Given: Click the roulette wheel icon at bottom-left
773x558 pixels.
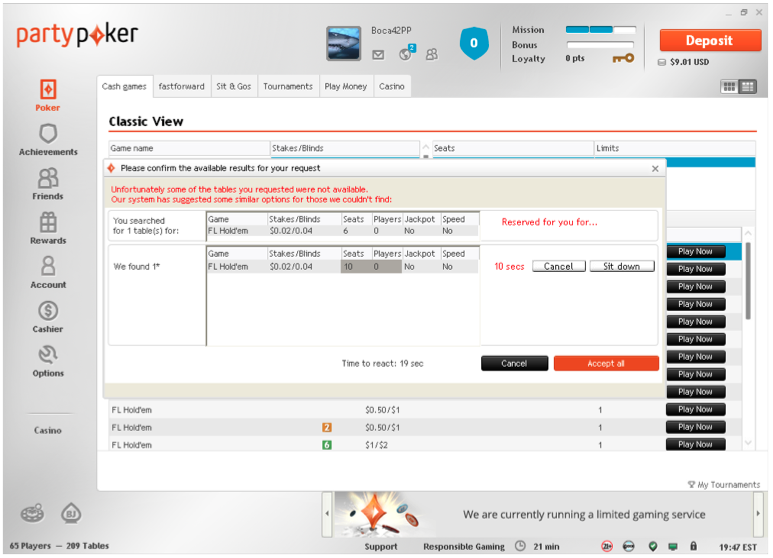Looking at the screenshot, I should pos(33,514).
